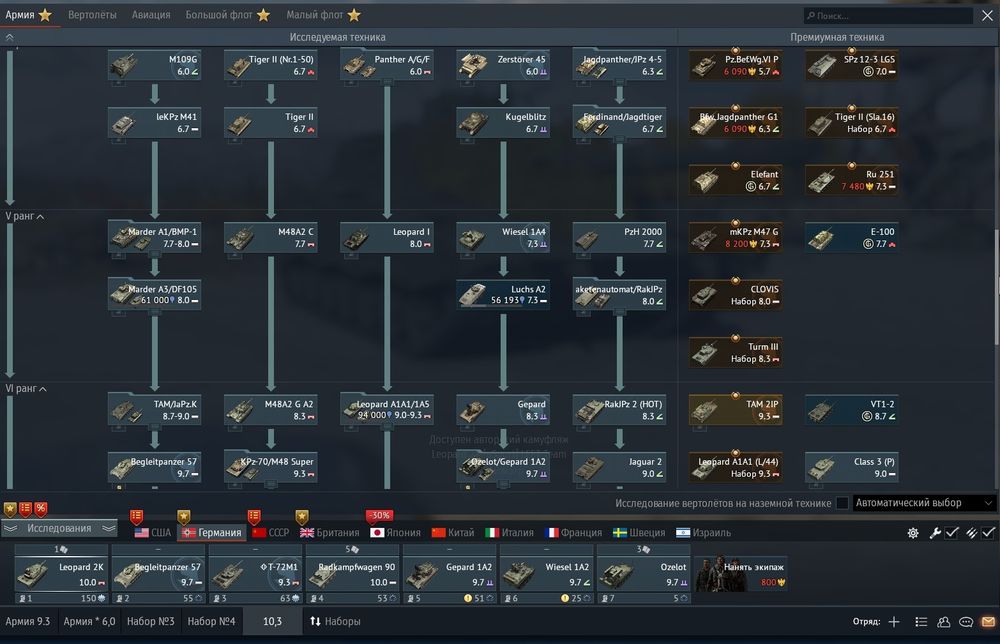Select Begleitpanzer 57 crew slot 2
Viewport: 1000px width, 644px height.
pyautogui.click(x=159, y=573)
